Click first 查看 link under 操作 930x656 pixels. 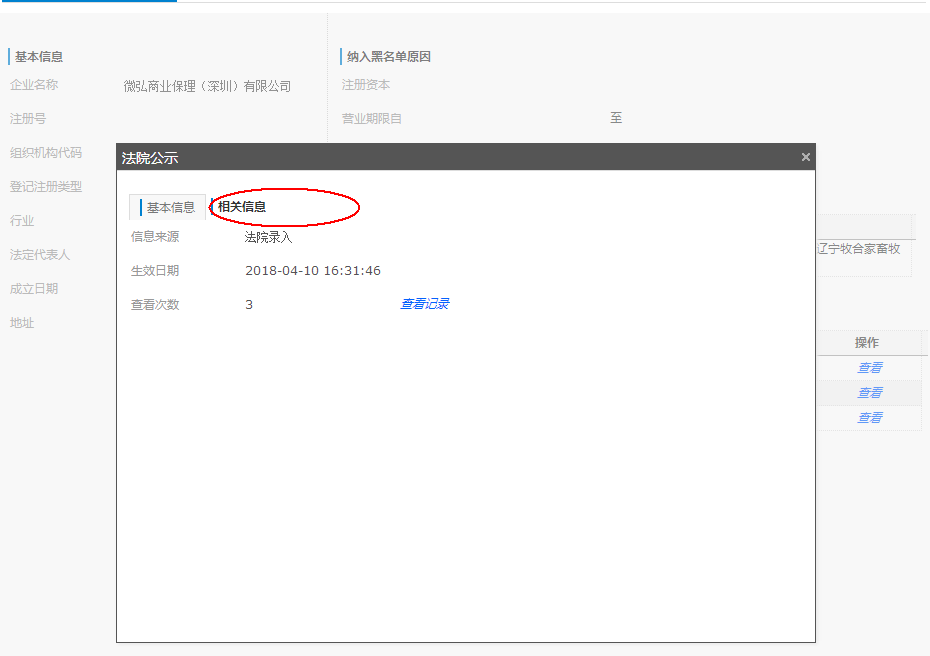coord(869,368)
